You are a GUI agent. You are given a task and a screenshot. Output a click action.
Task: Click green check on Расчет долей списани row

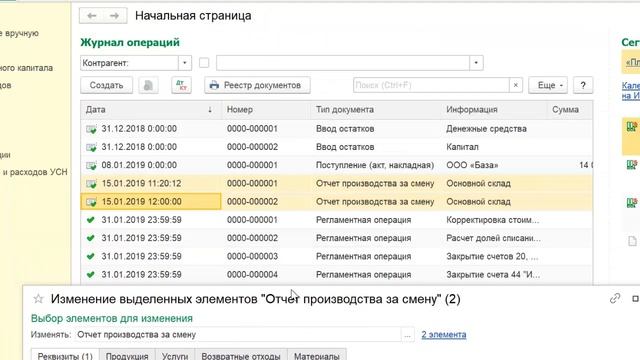(x=91, y=238)
